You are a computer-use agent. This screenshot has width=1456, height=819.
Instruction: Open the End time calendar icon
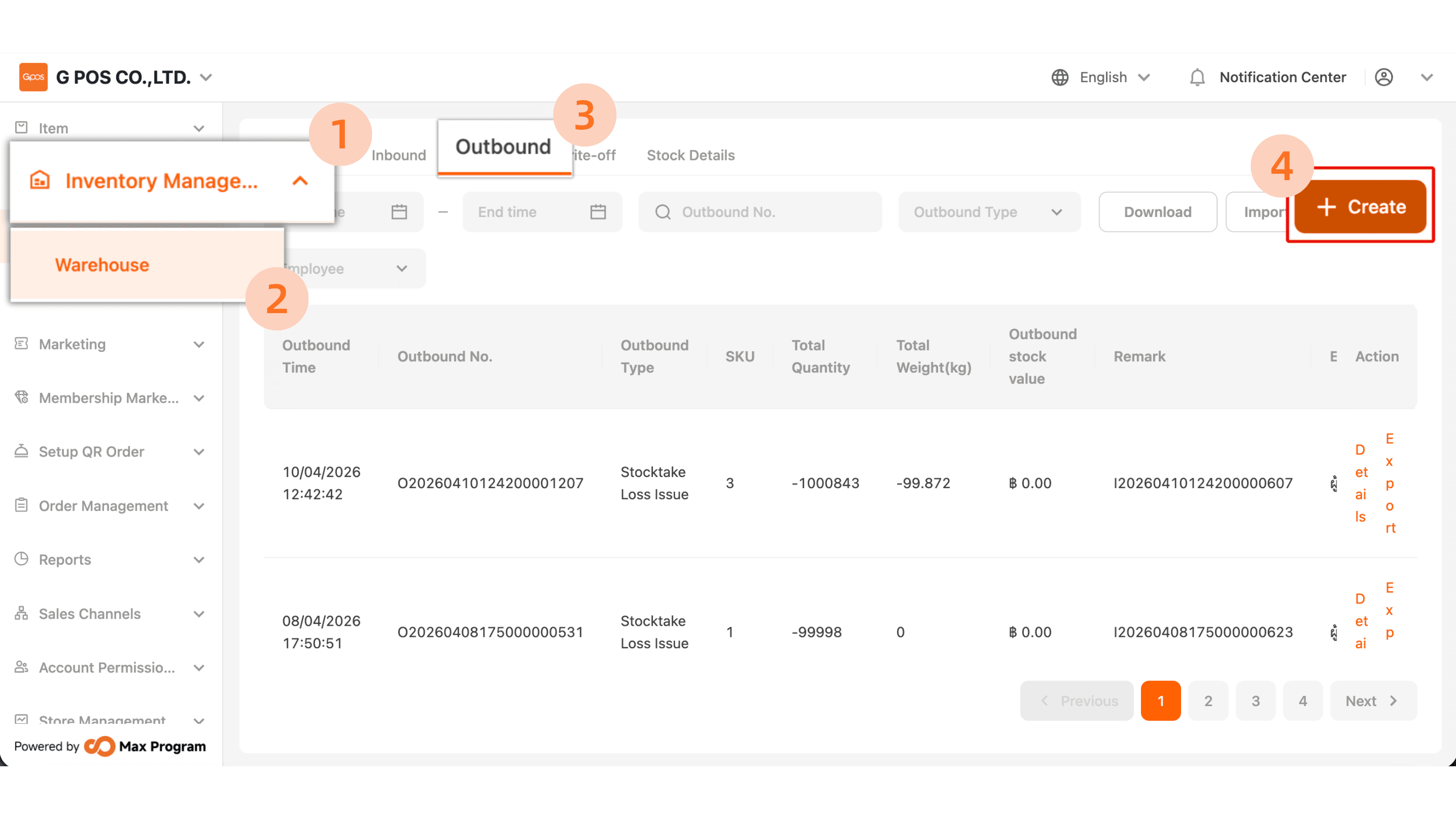(x=598, y=212)
